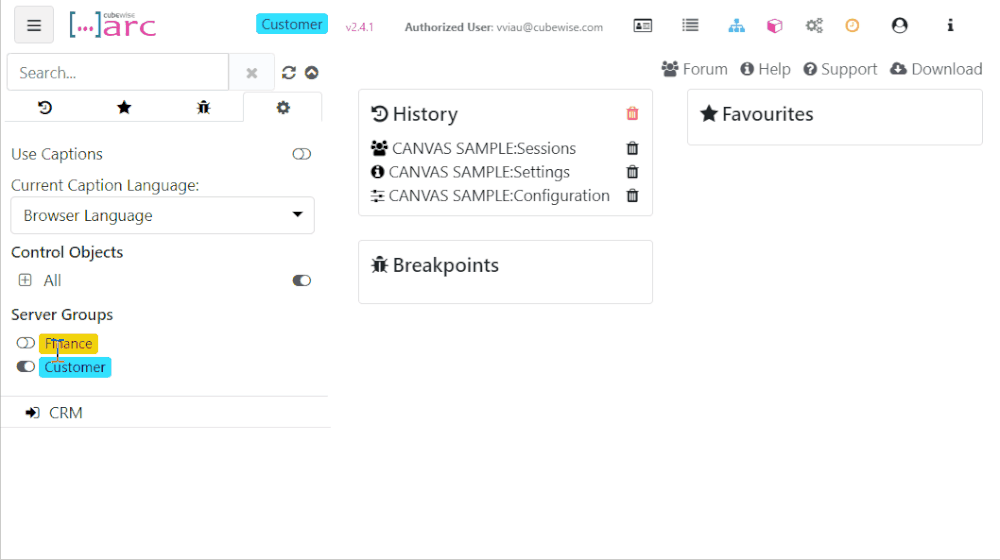Image resolution: width=1000 pixels, height=560 pixels.
Task: Switch to the favourites star tab
Action: coord(124,107)
